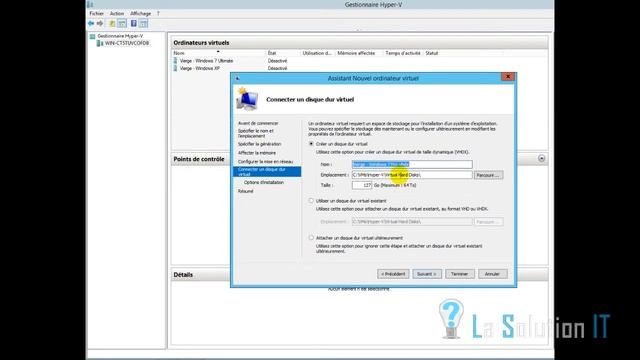The image size is (640, 360).
Task: Select Créer un disque dur virtuel option
Action: tap(311, 144)
